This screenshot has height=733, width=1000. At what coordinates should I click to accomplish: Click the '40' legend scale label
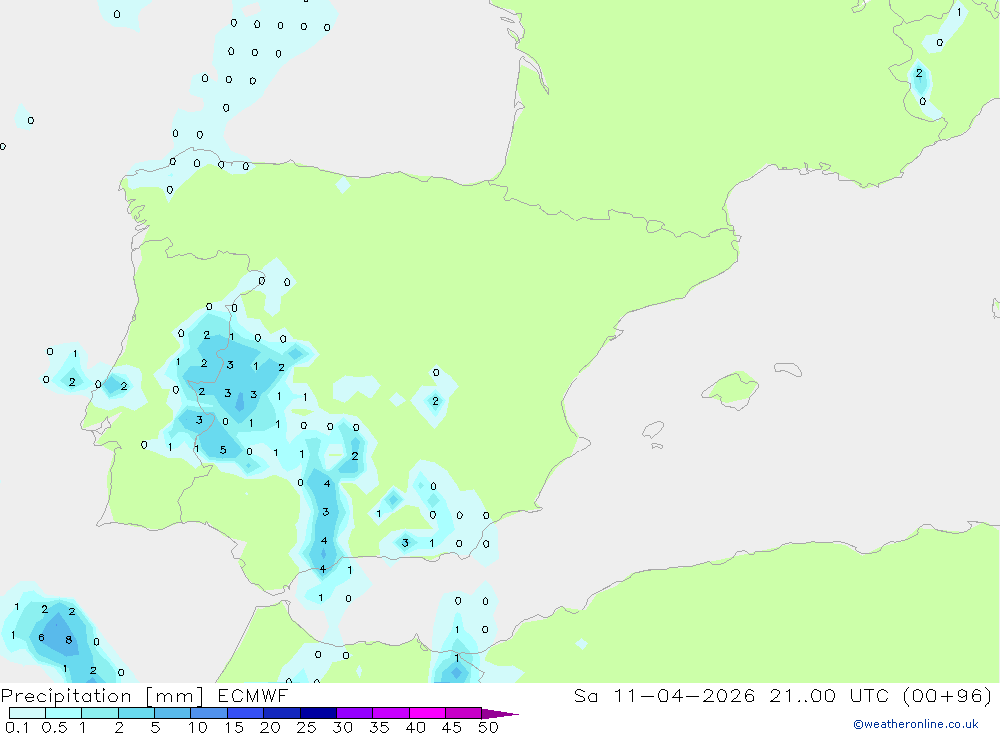(415, 727)
